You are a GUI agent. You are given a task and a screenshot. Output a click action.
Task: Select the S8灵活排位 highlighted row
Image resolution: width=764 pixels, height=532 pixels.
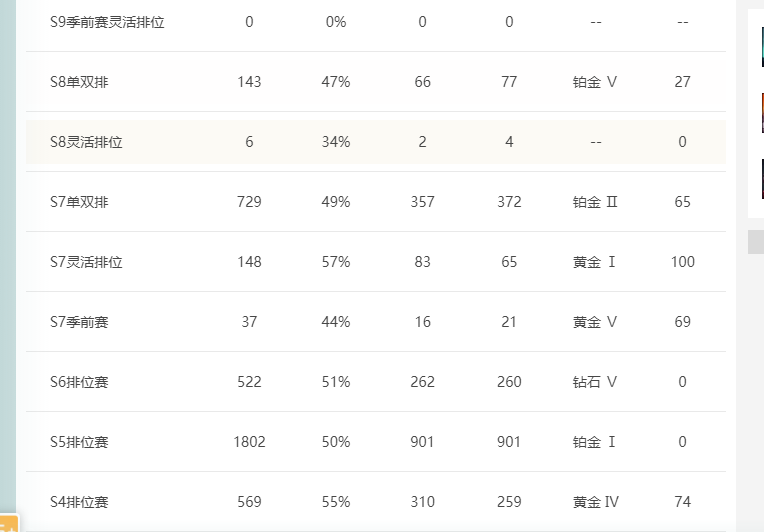376,142
